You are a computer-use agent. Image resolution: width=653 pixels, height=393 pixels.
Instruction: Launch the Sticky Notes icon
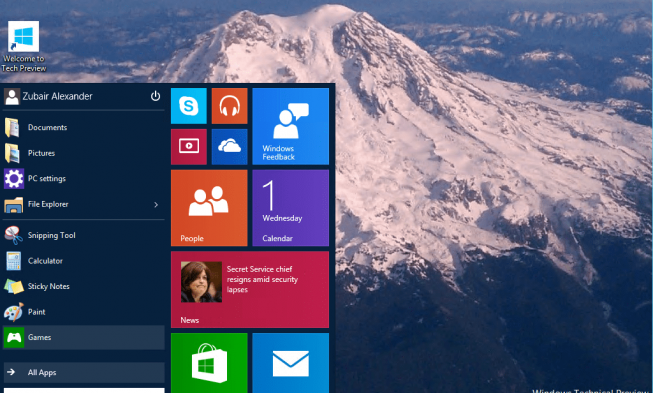[14, 286]
